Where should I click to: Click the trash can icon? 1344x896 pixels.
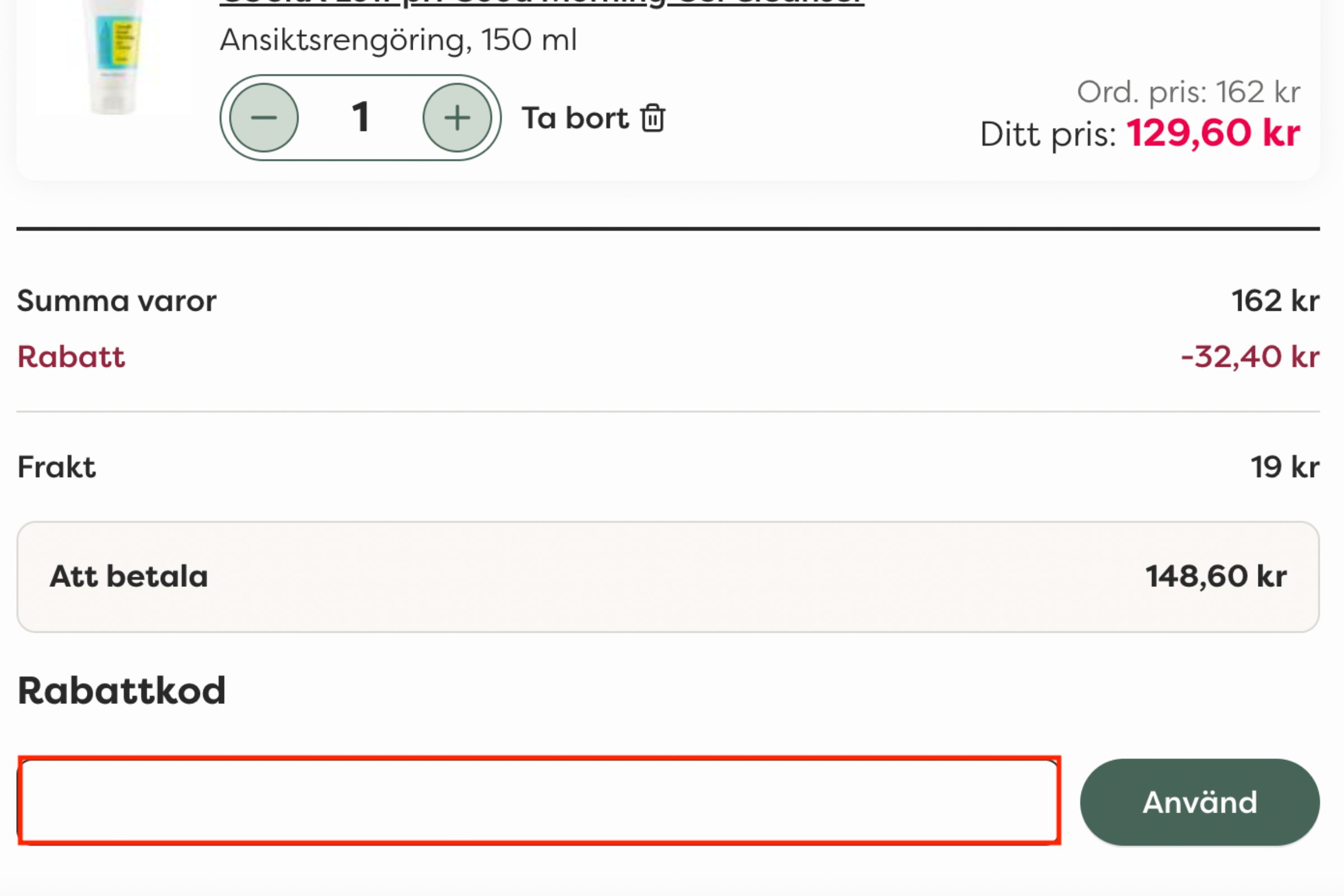[652, 118]
